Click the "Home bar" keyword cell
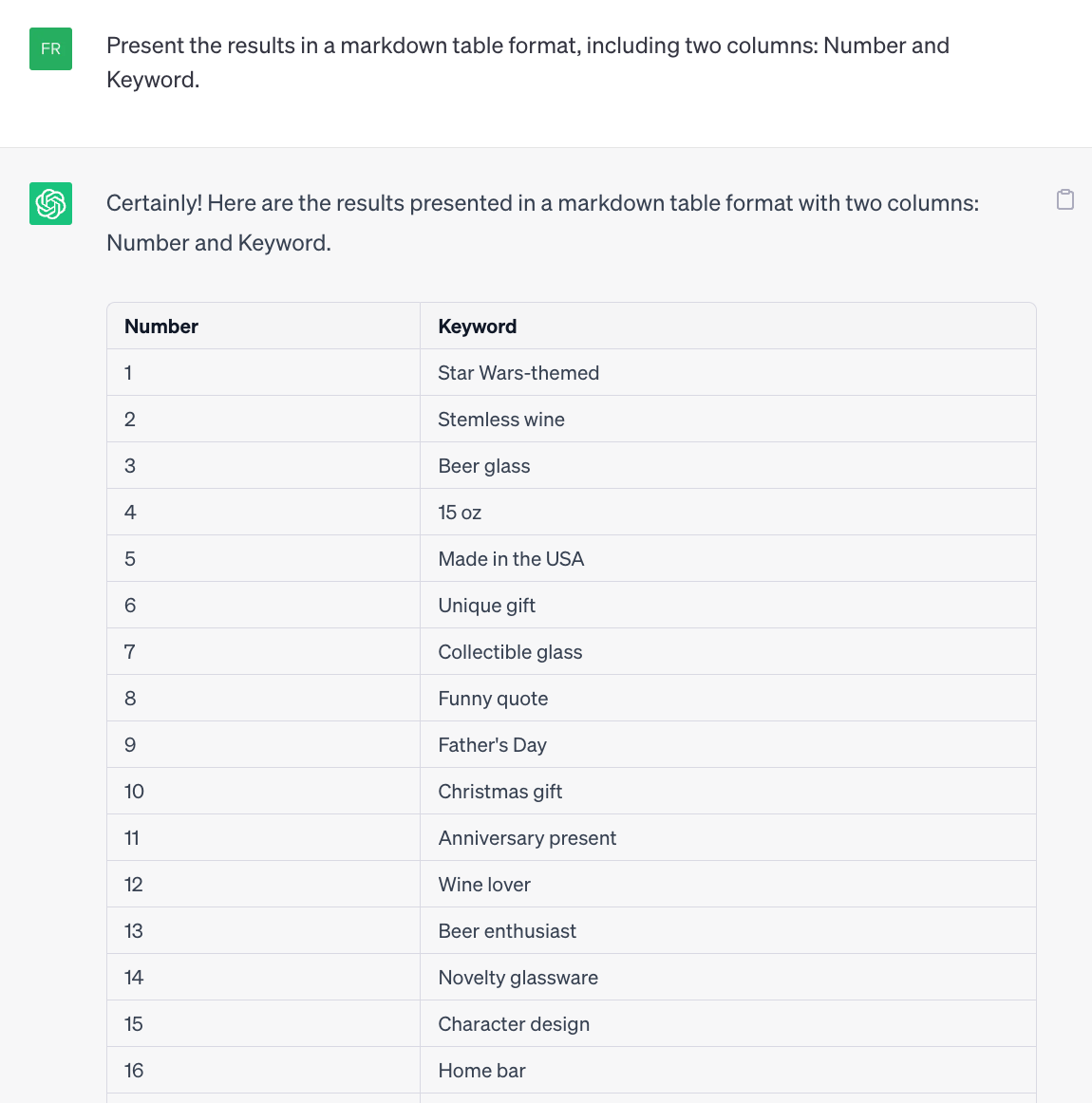 [x=481, y=1071]
